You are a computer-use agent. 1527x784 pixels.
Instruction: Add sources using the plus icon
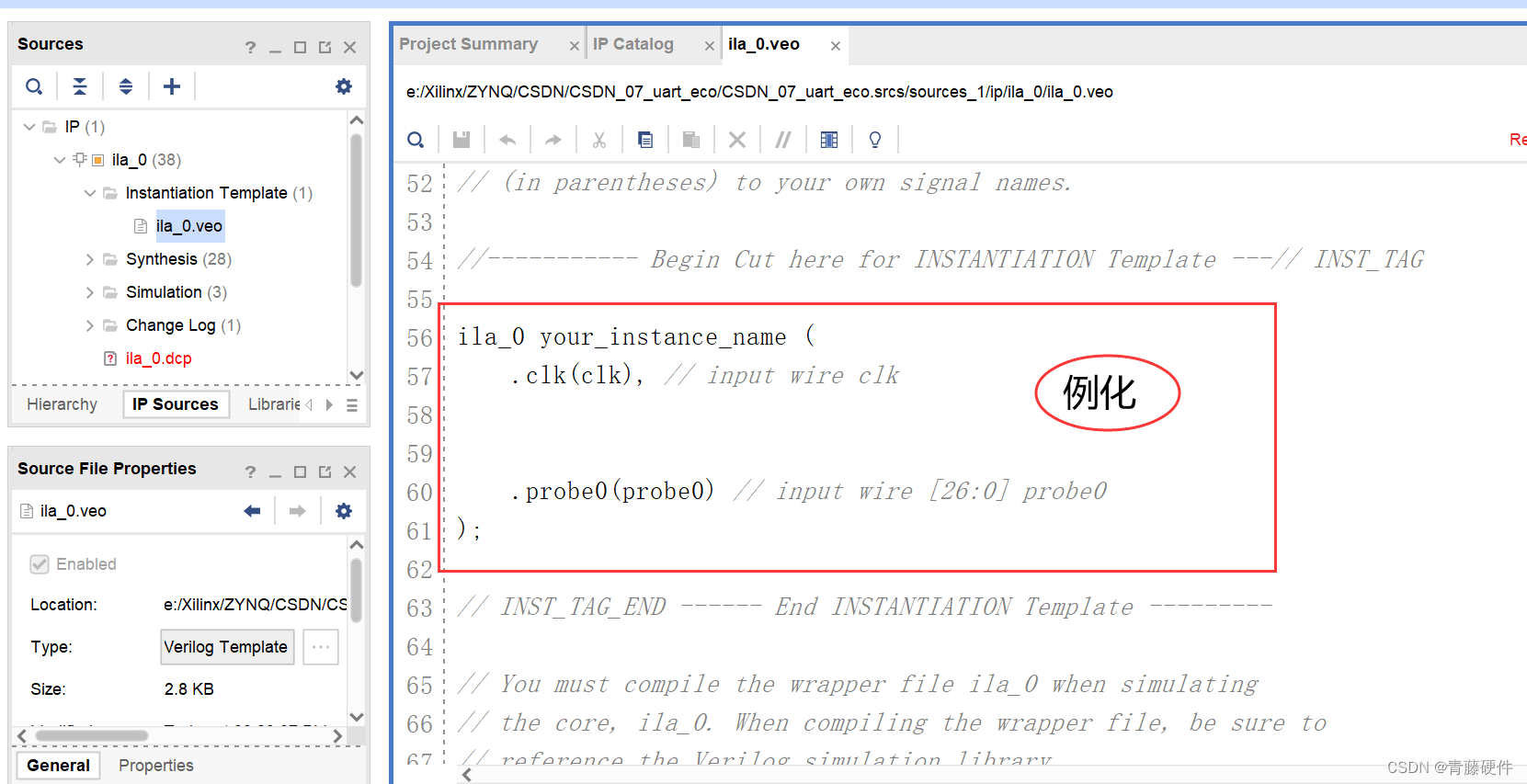[x=172, y=86]
